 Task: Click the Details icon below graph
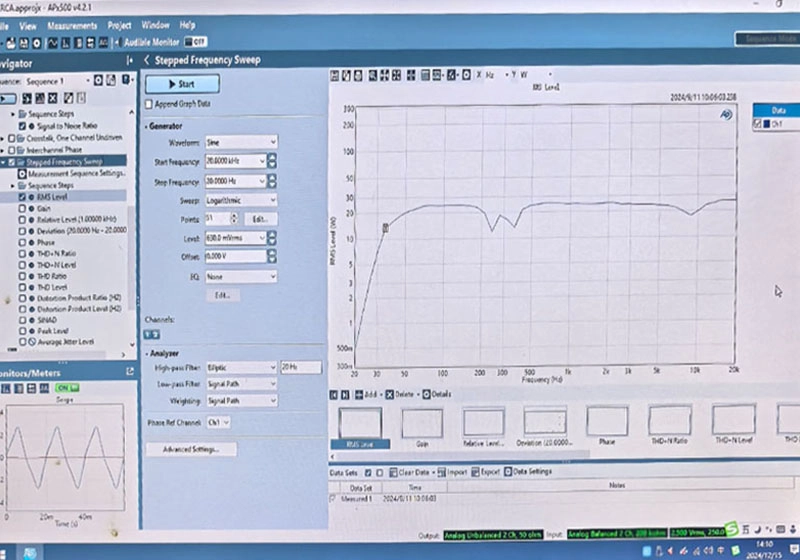427,395
